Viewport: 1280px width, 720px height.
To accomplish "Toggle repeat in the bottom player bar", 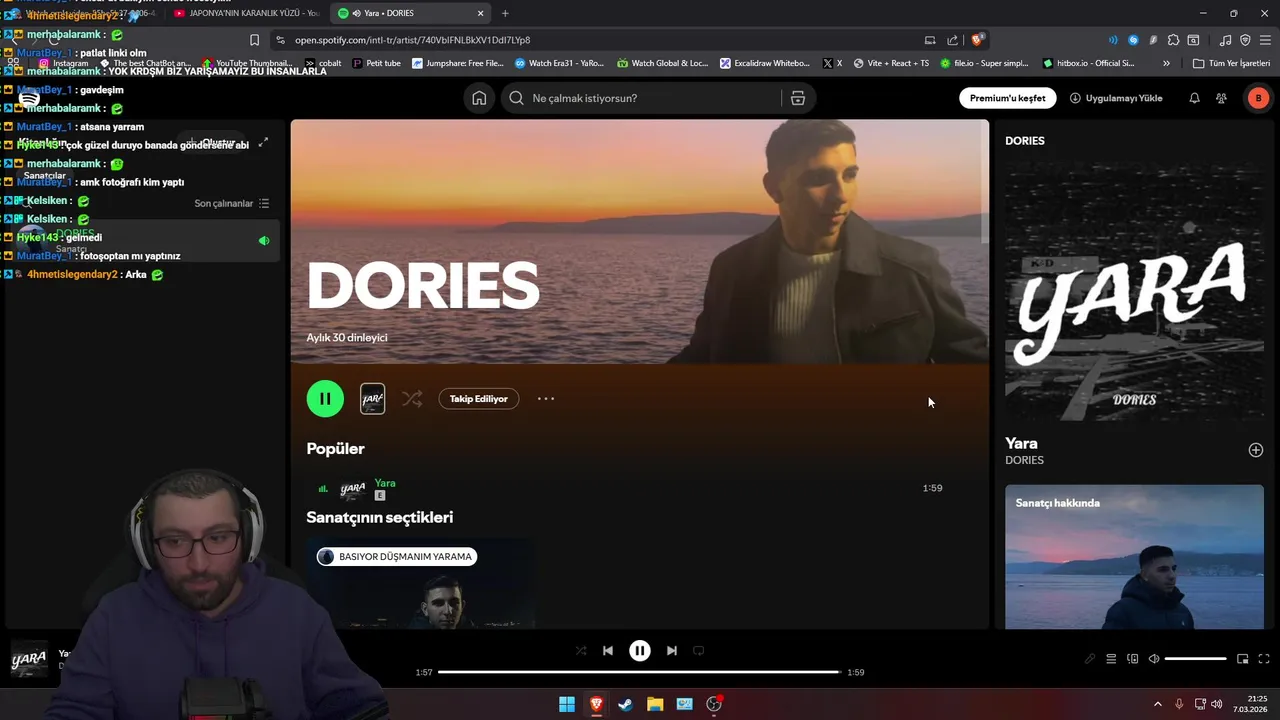I will 699,650.
